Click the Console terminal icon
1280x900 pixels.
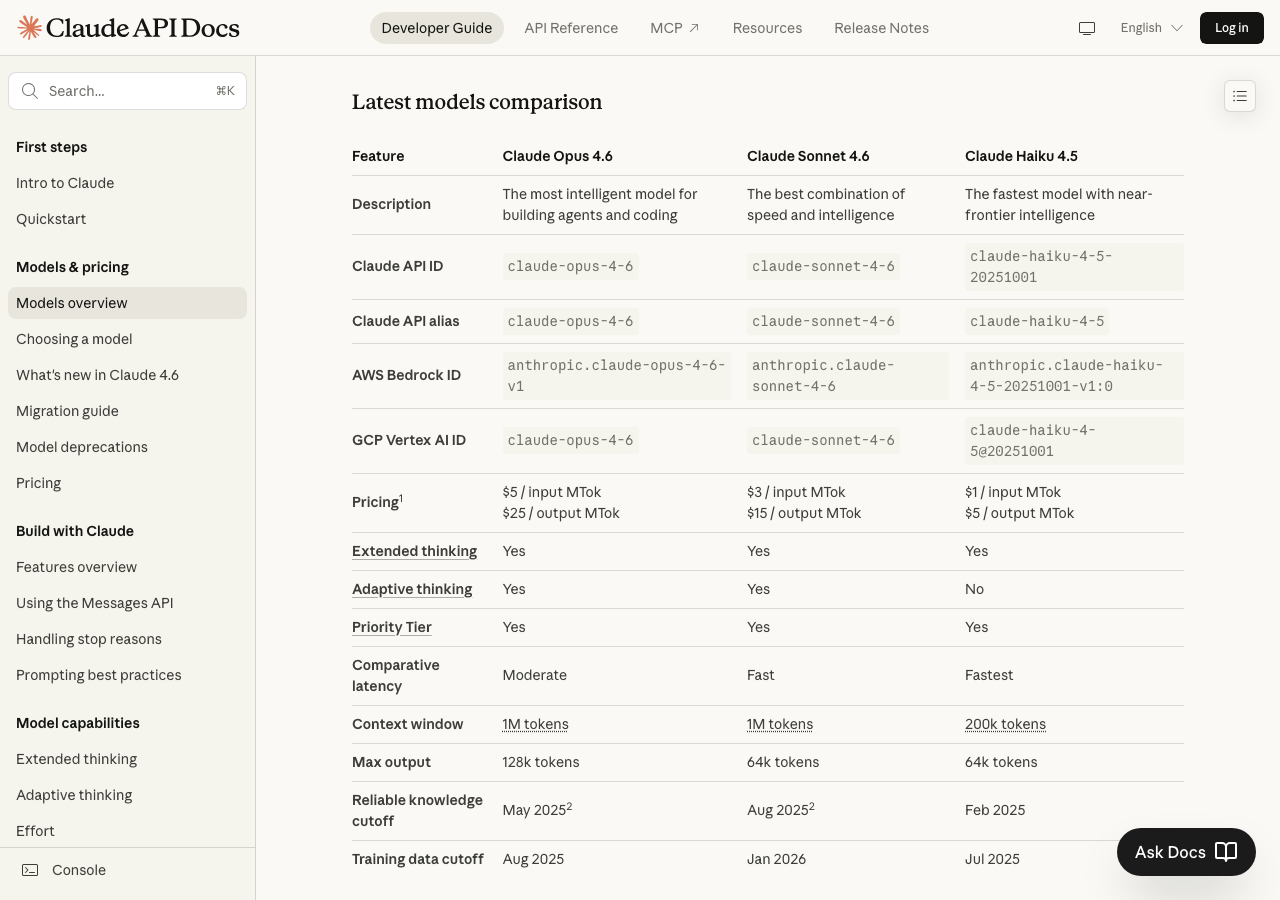[x=31, y=870]
